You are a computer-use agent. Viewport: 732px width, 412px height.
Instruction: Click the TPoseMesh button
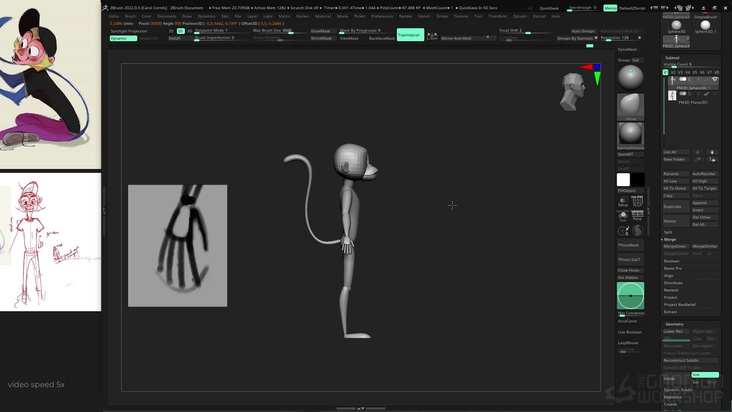click(630, 245)
